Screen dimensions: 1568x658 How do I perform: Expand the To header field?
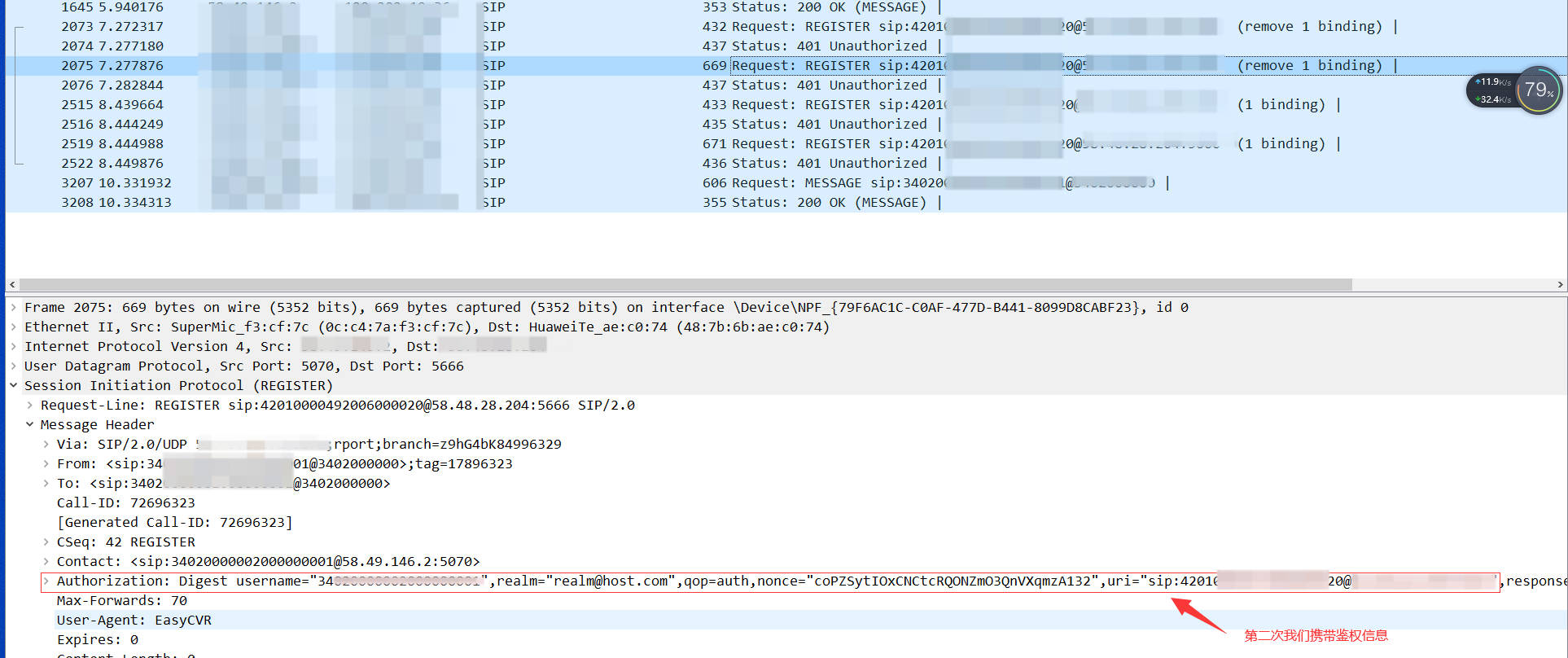pyautogui.click(x=46, y=484)
